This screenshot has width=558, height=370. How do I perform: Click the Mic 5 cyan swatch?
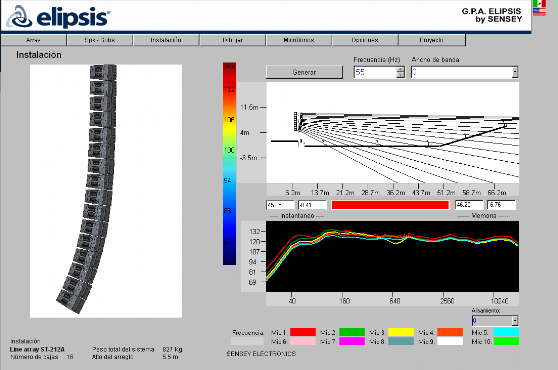(x=506, y=332)
